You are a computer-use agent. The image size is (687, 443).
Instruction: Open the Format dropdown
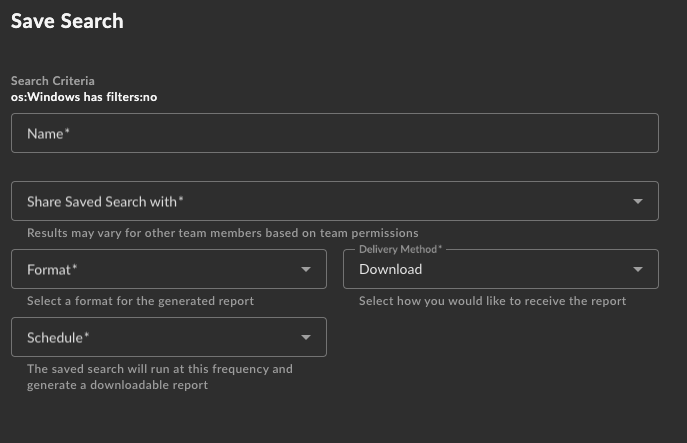(x=169, y=269)
